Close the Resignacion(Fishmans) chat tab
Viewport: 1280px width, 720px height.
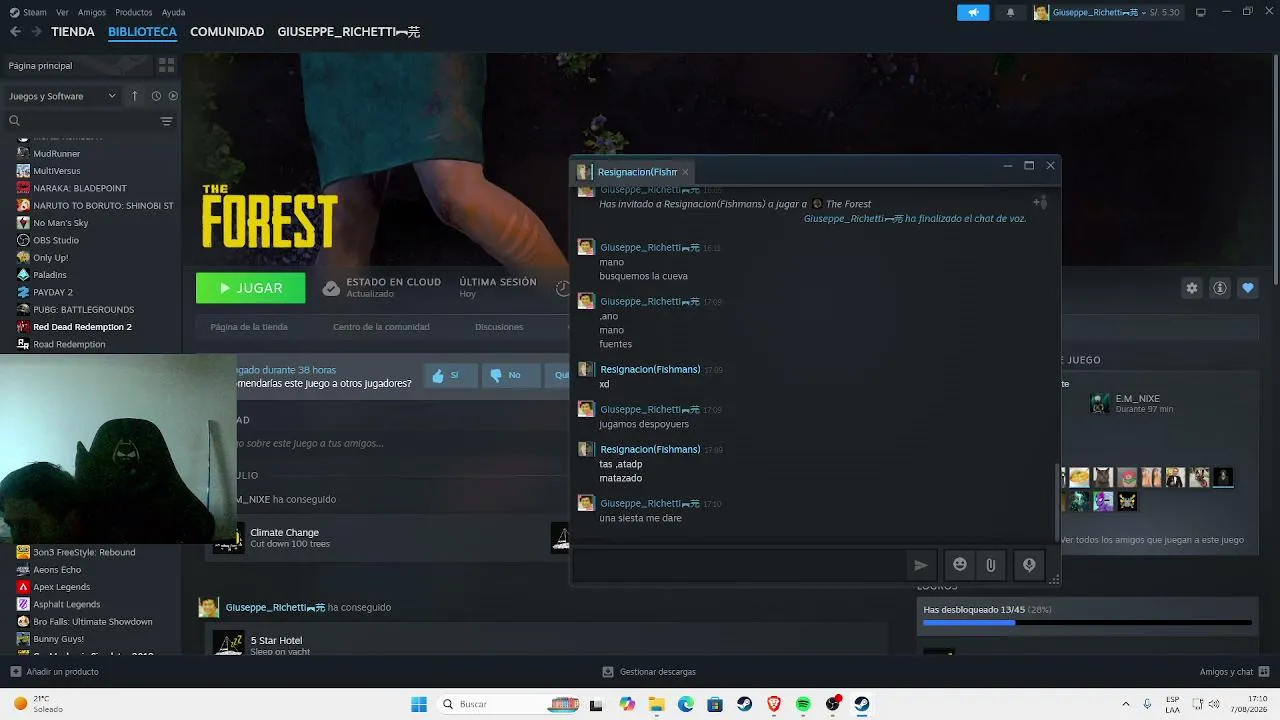685,172
